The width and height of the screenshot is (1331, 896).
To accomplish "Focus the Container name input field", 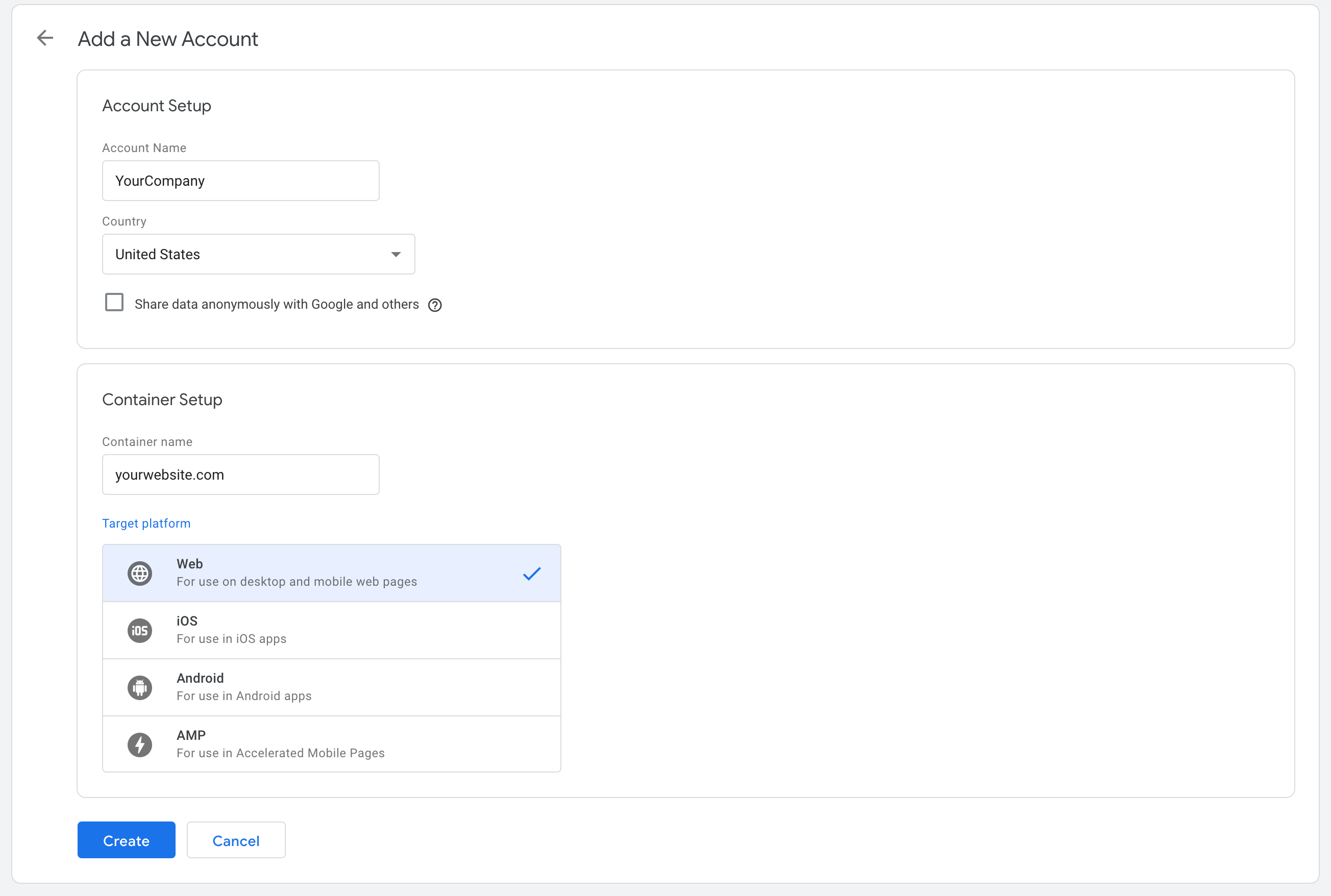I will pyautogui.click(x=240, y=475).
